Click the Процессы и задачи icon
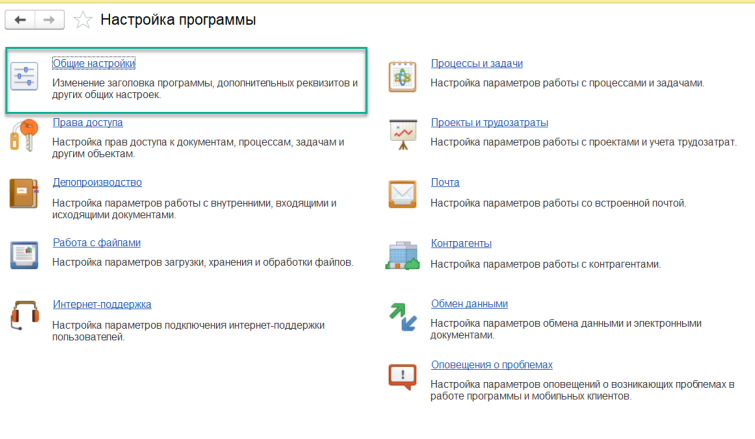The image size is (755, 439). (402, 76)
